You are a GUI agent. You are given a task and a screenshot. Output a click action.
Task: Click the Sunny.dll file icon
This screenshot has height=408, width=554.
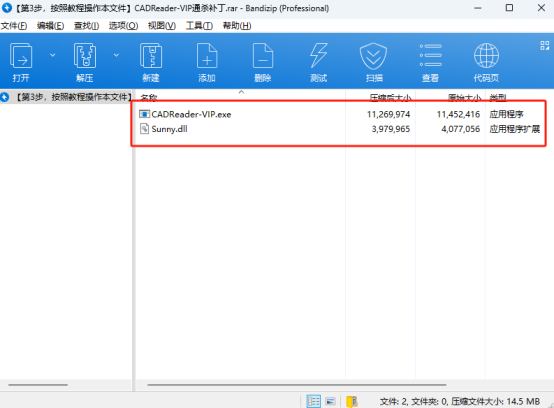[144, 129]
